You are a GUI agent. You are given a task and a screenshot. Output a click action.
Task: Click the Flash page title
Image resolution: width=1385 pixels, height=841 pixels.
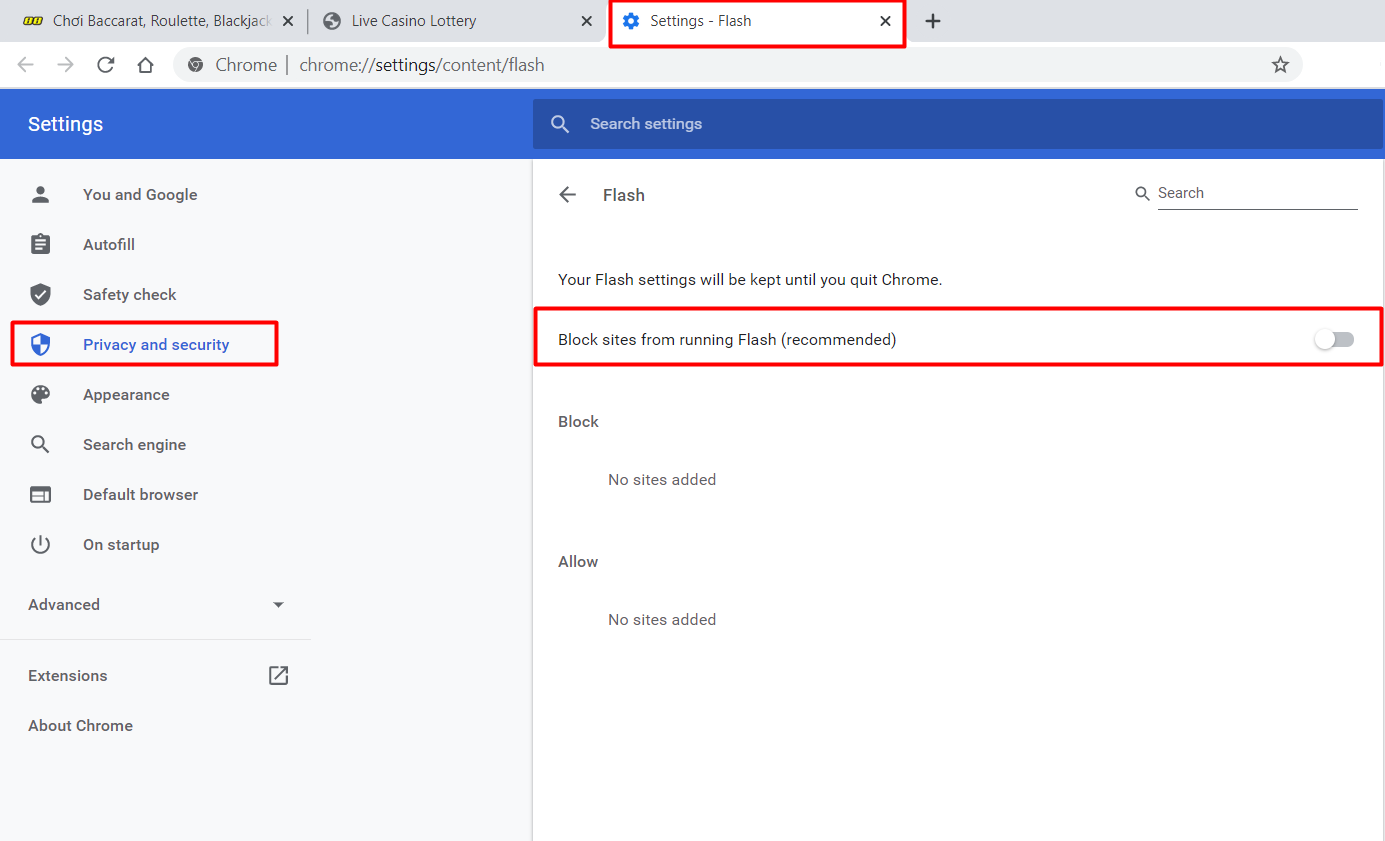pos(624,195)
